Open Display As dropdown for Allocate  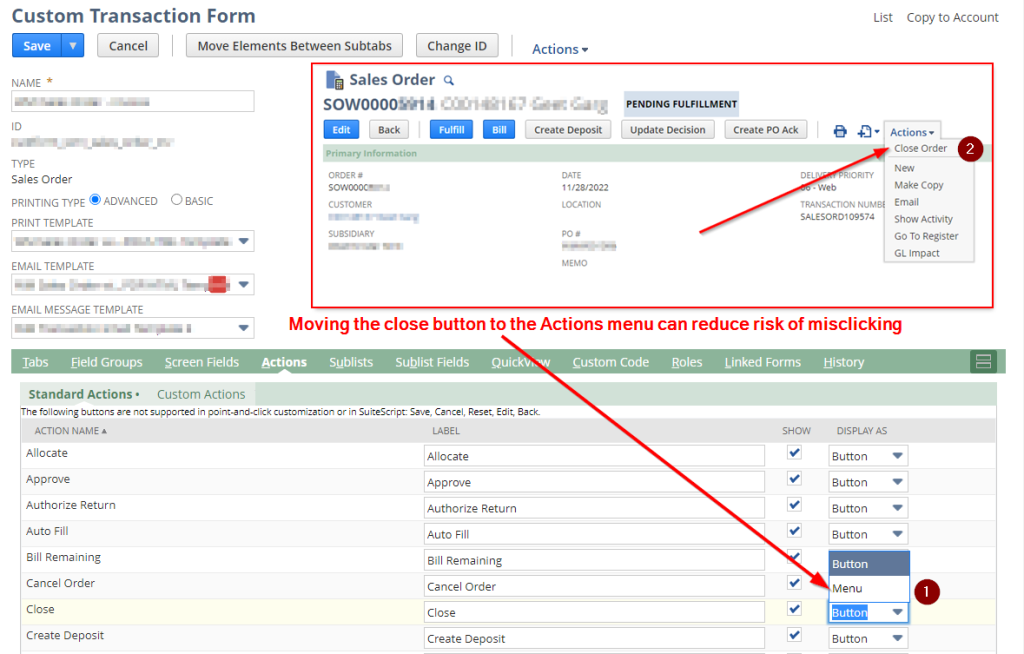pyautogui.click(x=869, y=456)
